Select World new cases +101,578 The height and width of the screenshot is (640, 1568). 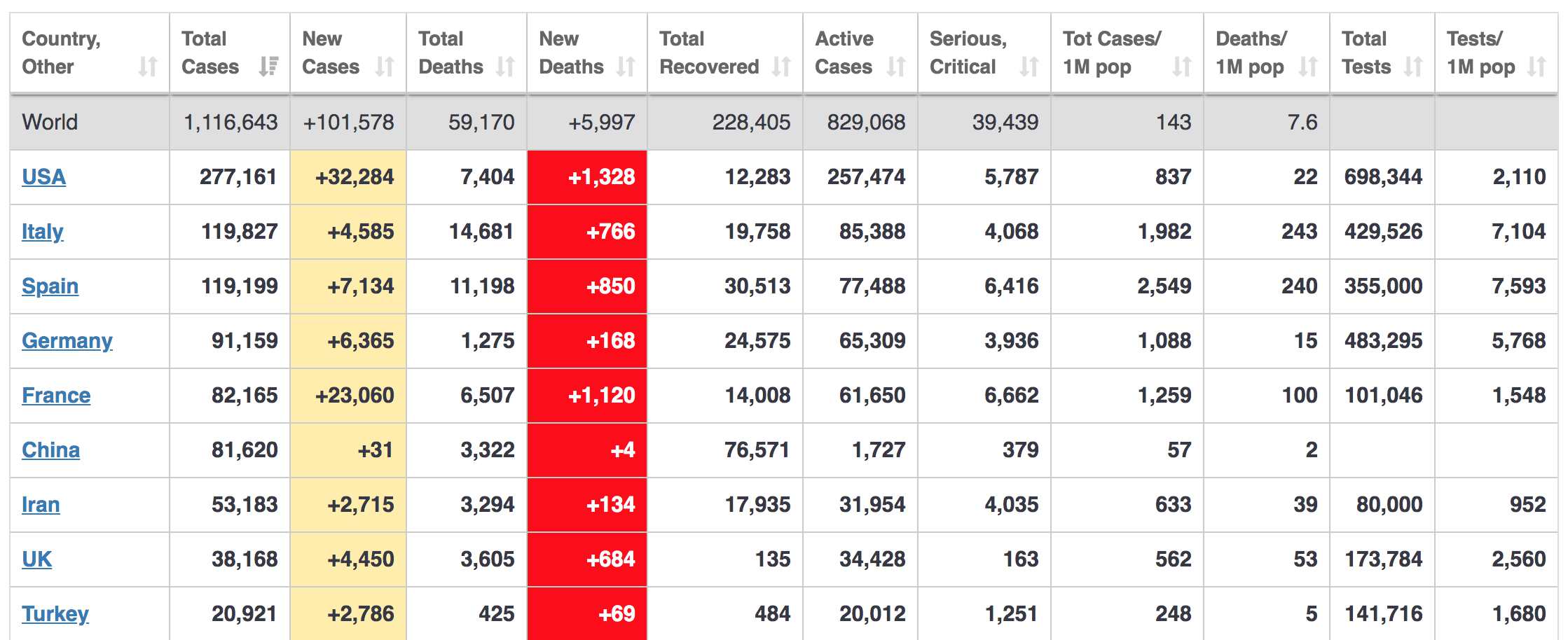[x=348, y=123]
